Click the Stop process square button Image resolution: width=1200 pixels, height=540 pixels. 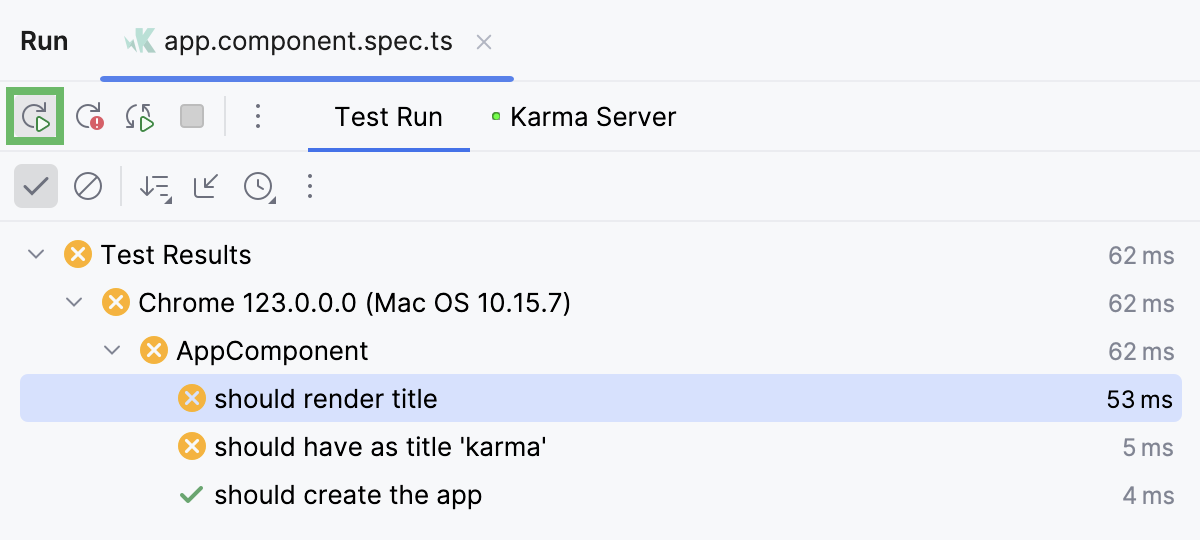pos(192,117)
